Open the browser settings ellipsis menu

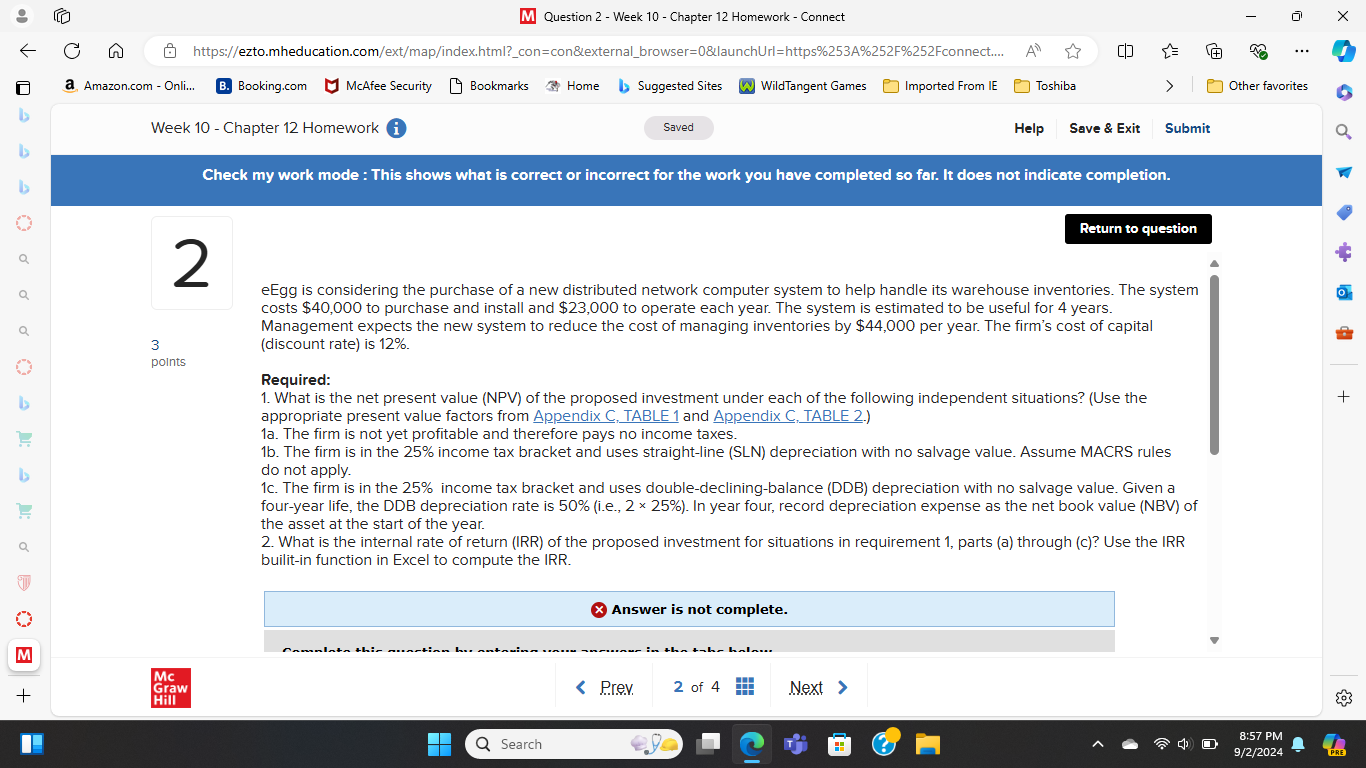[1302, 50]
